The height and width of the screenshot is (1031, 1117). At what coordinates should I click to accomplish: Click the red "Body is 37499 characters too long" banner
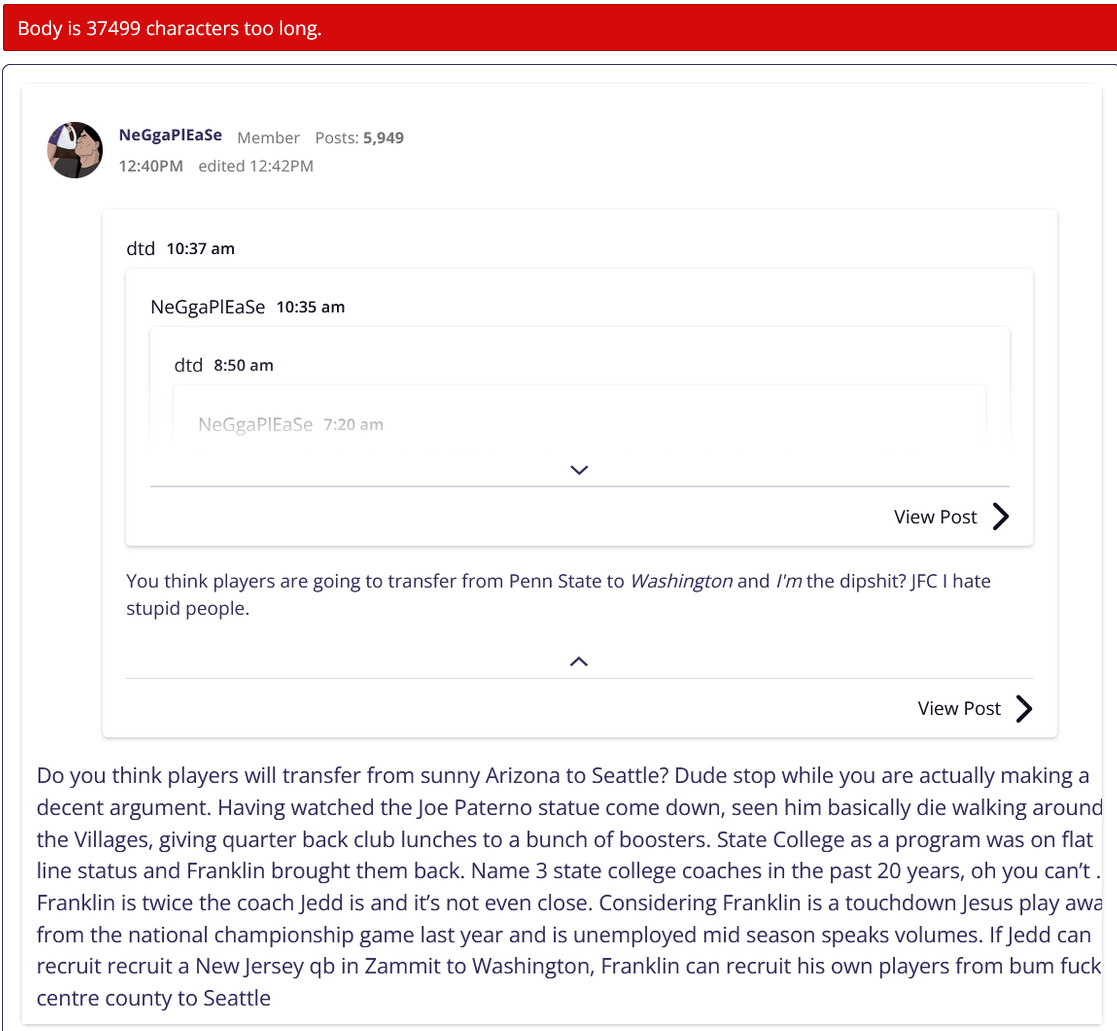[558, 28]
